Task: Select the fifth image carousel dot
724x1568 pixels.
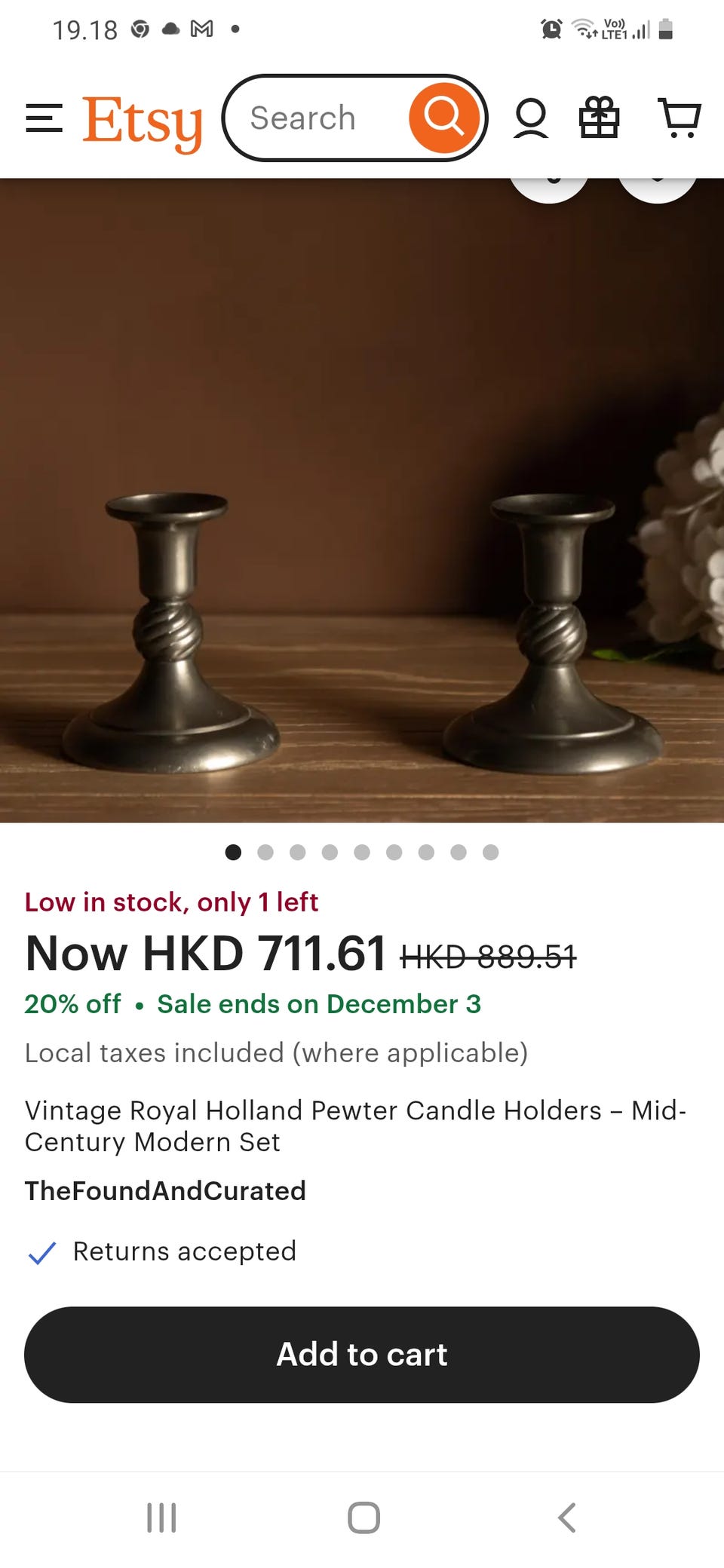Action: tap(362, 852)
